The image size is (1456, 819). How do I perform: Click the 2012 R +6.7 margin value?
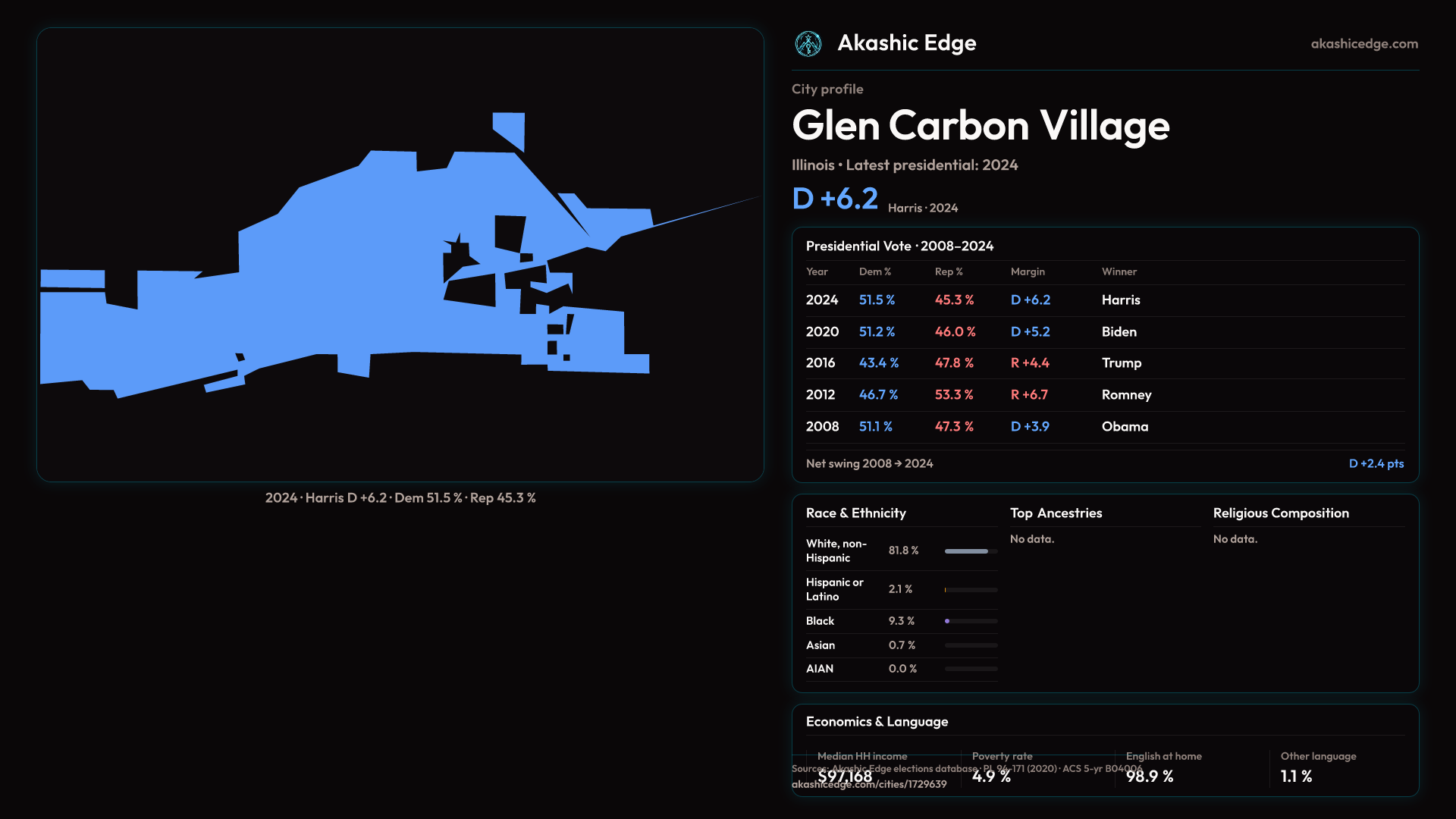click(1029, 395)
